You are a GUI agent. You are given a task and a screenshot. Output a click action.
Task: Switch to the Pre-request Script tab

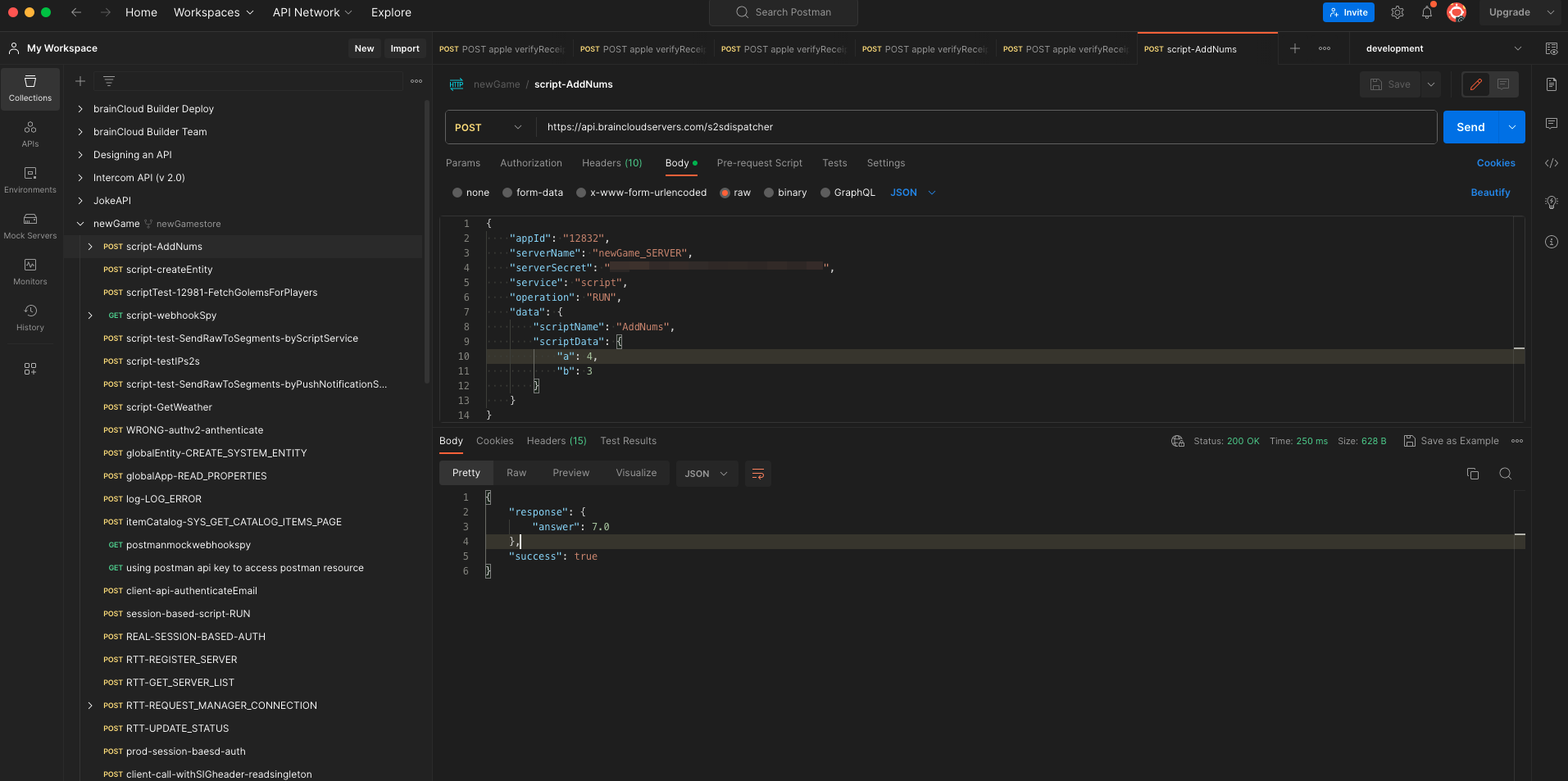coord(760,163)
